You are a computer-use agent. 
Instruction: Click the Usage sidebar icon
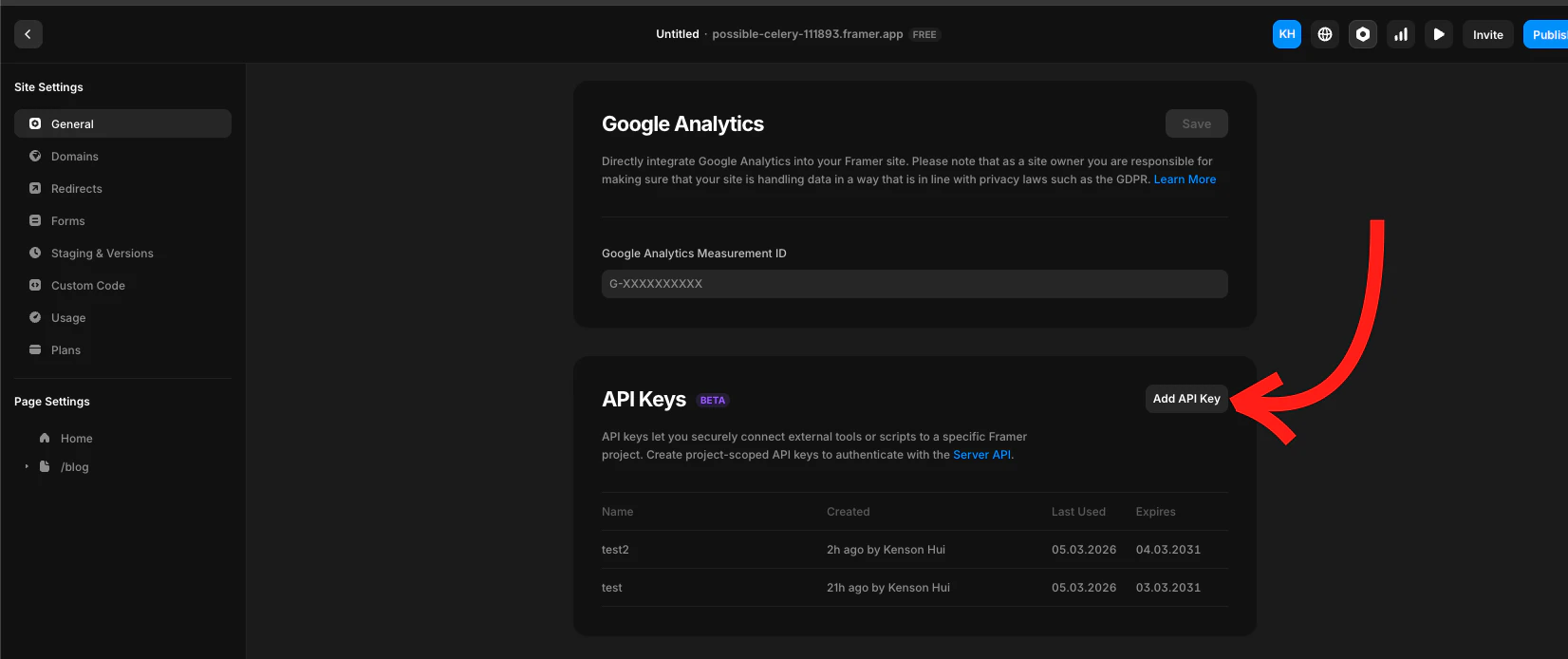pyautogui.click(x=35, y=317)
